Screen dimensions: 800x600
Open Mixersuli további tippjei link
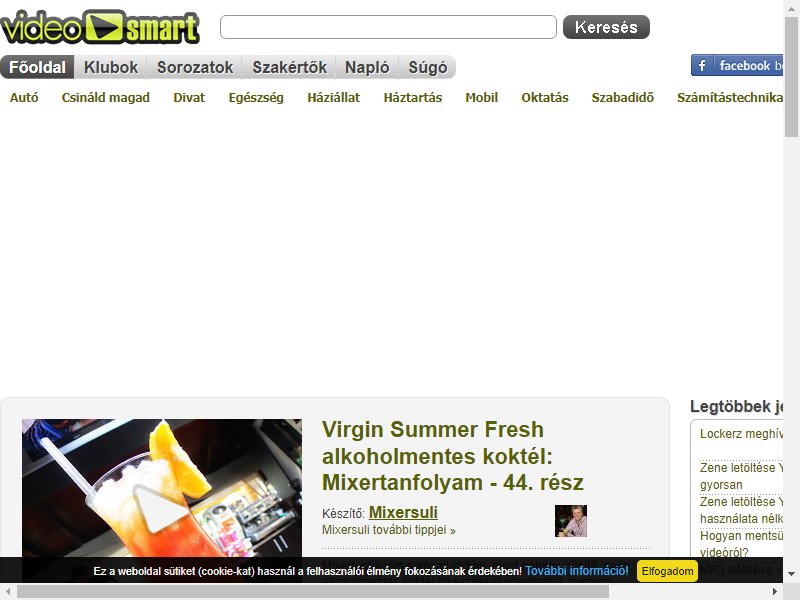[389, 530]
